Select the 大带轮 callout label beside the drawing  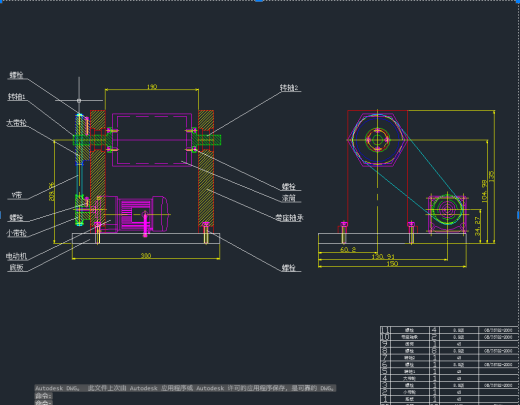pos(16,123)
